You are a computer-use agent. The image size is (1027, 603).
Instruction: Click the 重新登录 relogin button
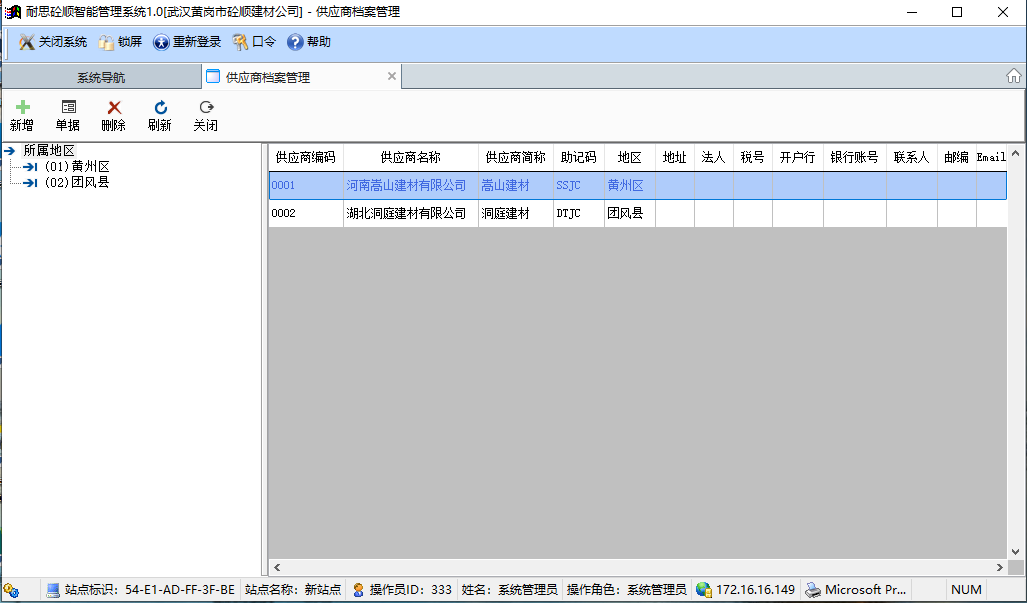click(187, 42)
